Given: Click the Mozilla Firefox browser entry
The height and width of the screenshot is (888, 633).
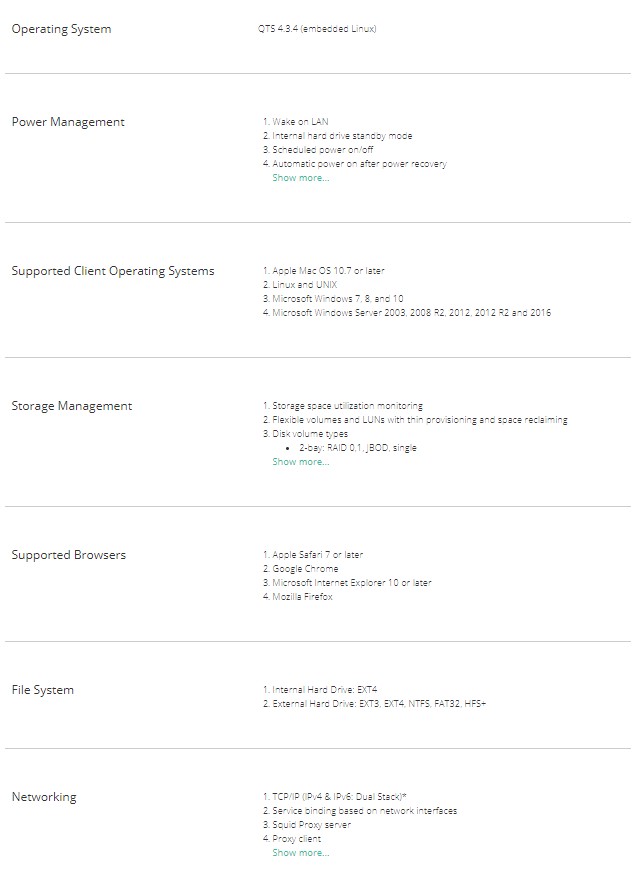Looking at the screenshot, I should tap(302, 597).
